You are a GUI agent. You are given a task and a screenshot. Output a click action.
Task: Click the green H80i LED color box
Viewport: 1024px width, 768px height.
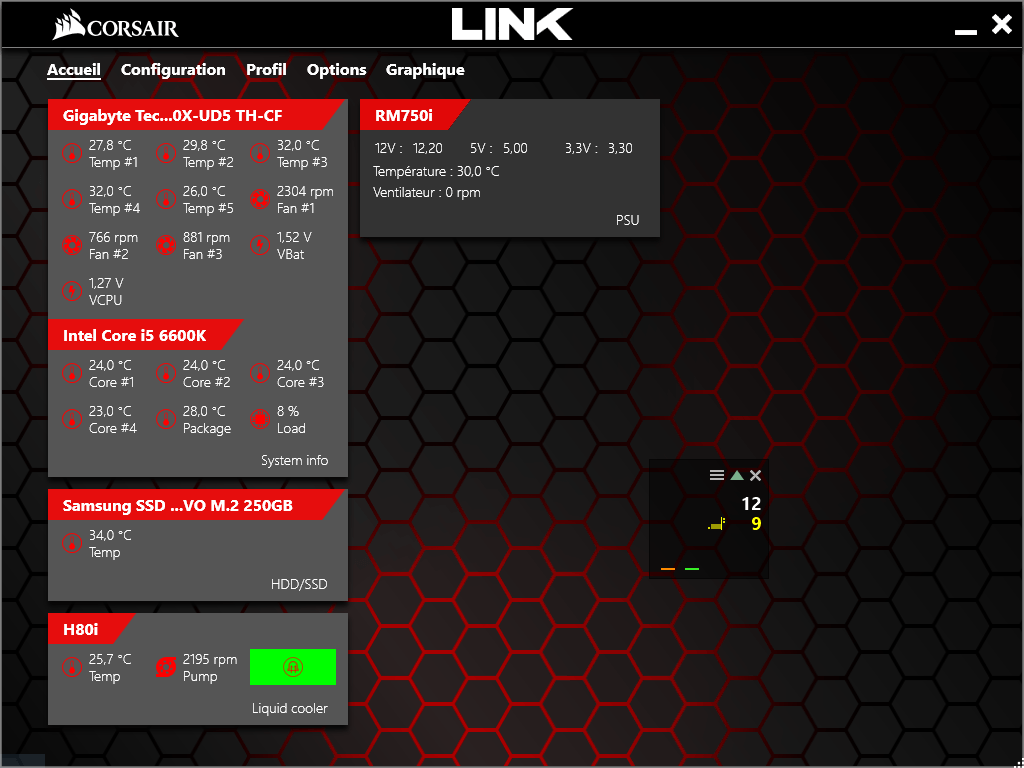[x=293, y=667]
